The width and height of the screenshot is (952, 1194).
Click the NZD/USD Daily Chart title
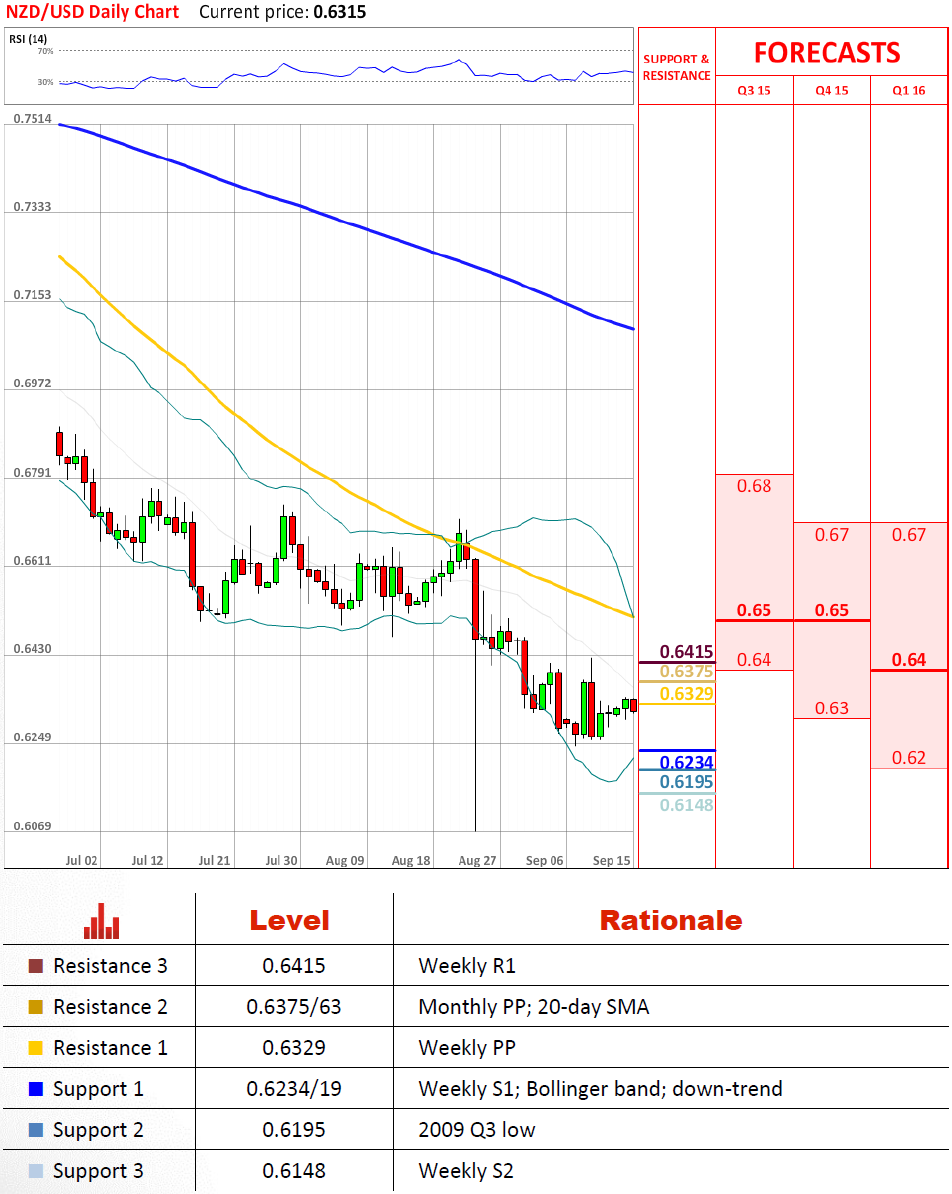point(92,12)
